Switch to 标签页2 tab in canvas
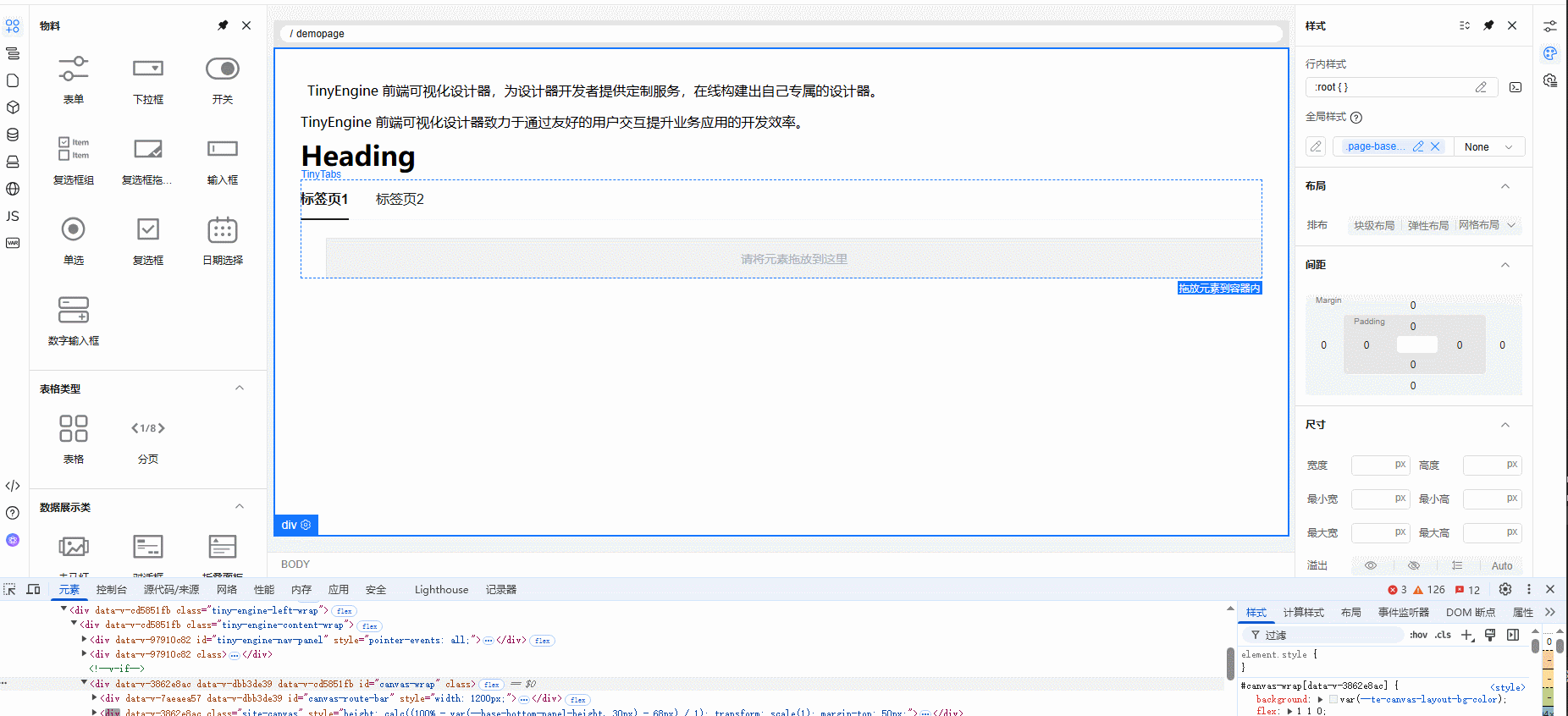The height and width of the screenshot is (716, 1568). pyautogui.click(x=400, y=199)
